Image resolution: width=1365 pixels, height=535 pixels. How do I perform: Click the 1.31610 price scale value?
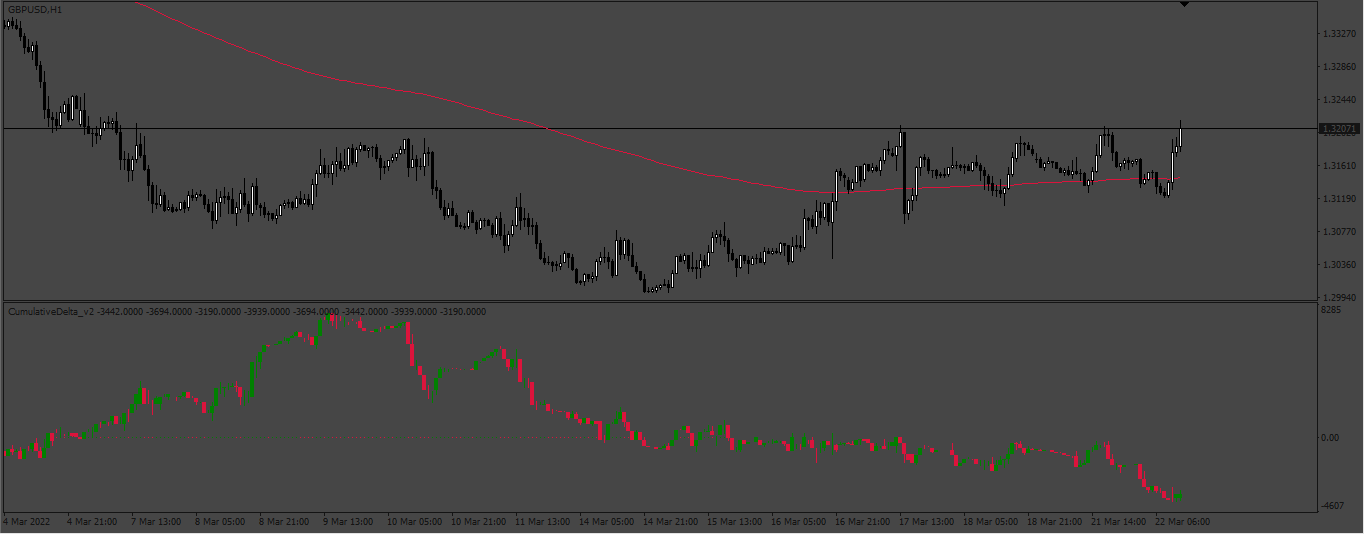click(x=1338, y=166)
